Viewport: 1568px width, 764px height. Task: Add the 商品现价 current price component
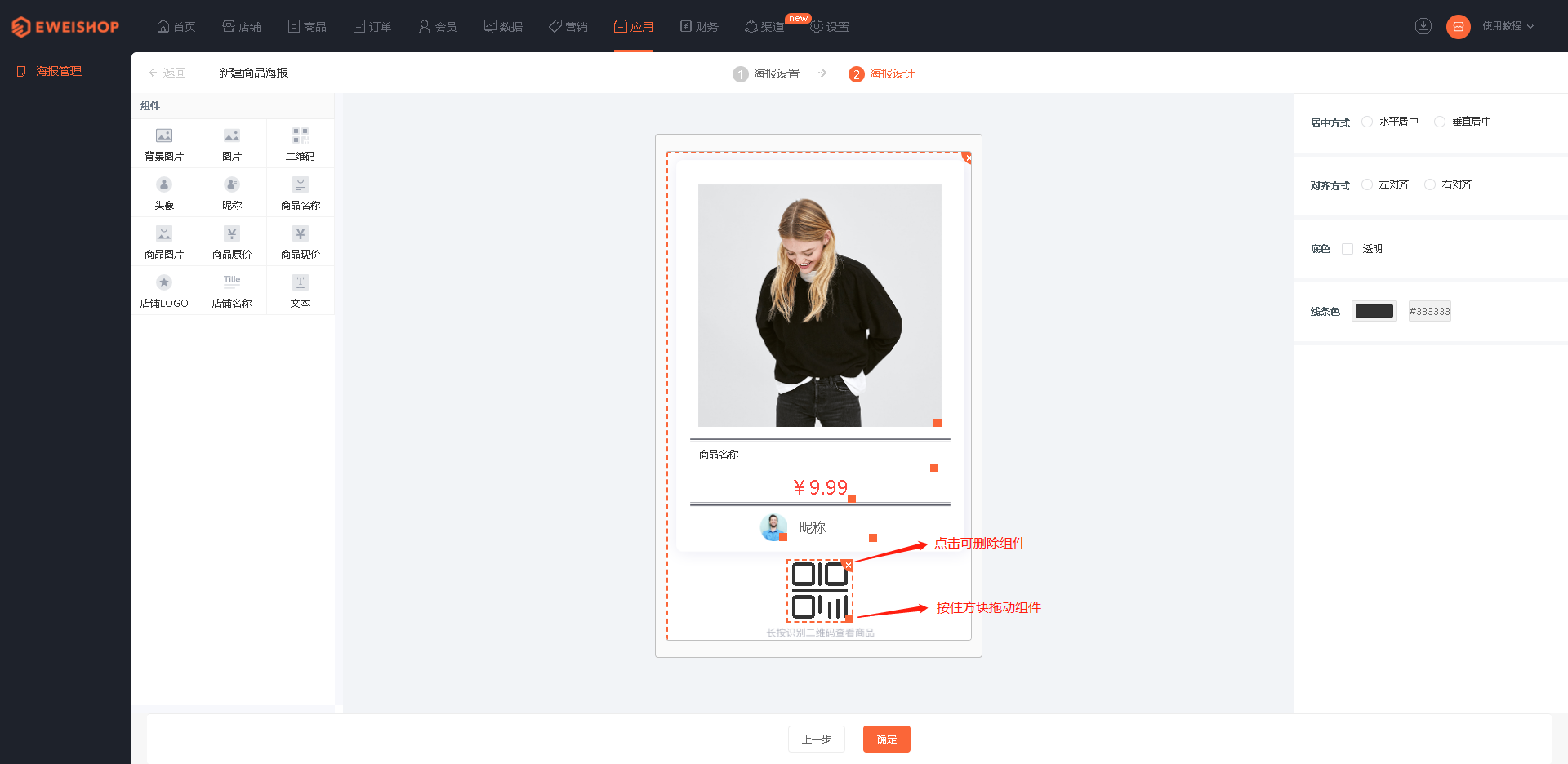pyautogui.click(x=301, y=242)
